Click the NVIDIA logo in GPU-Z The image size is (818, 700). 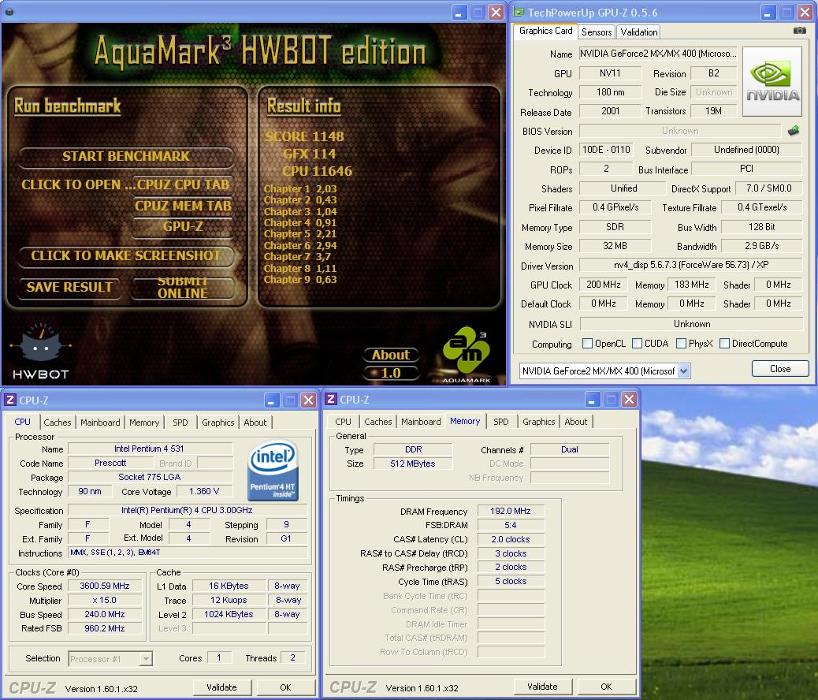coord(772,81)
